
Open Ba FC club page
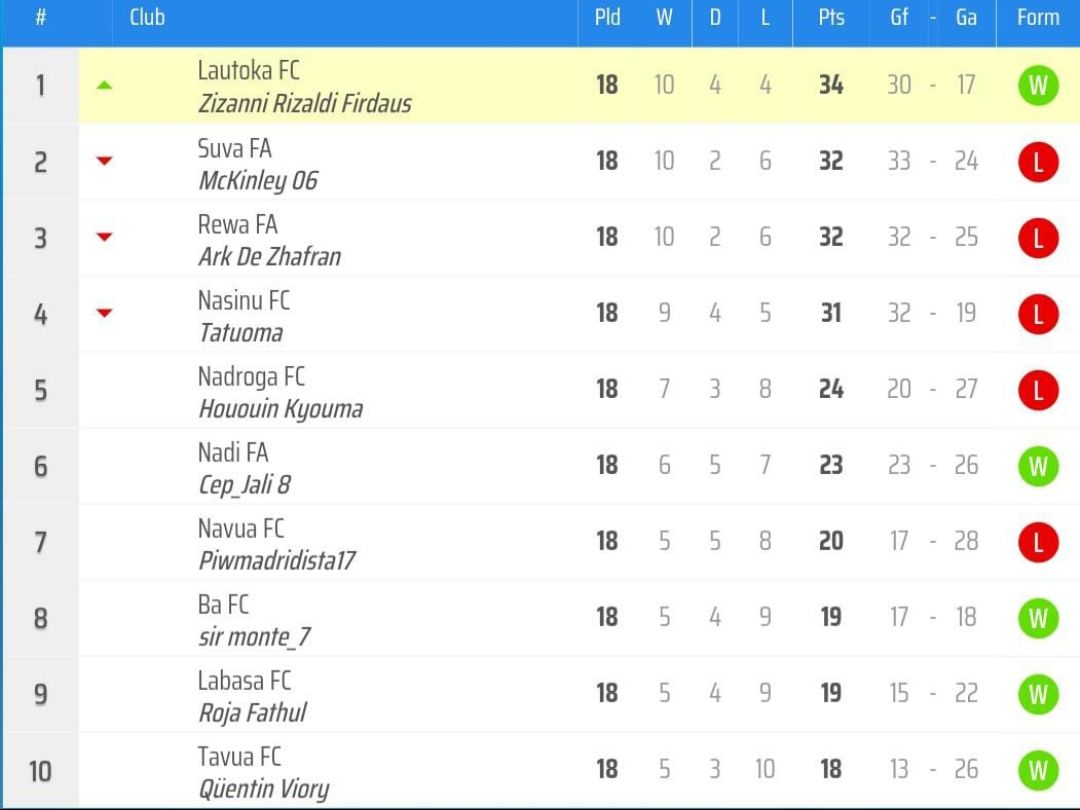pyautogui.click(x=223, y=604)
